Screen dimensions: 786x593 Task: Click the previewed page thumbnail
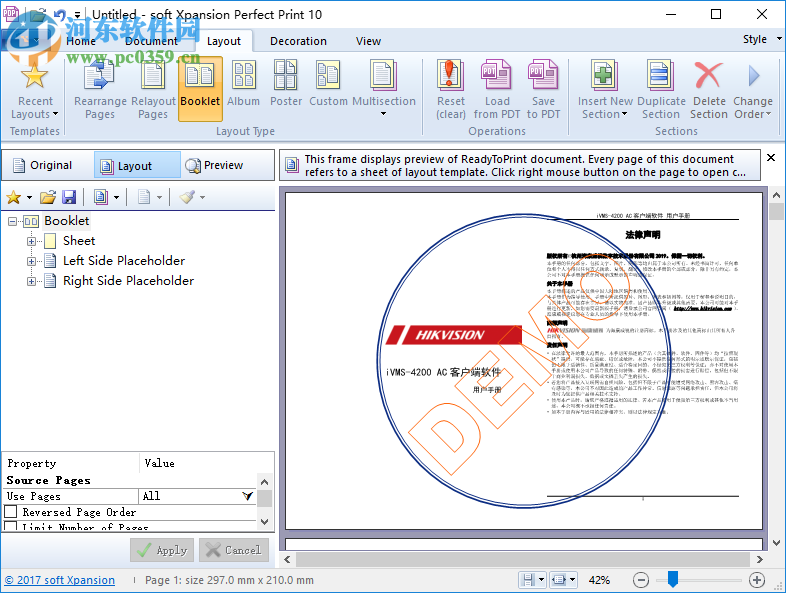tap(524, 361)
